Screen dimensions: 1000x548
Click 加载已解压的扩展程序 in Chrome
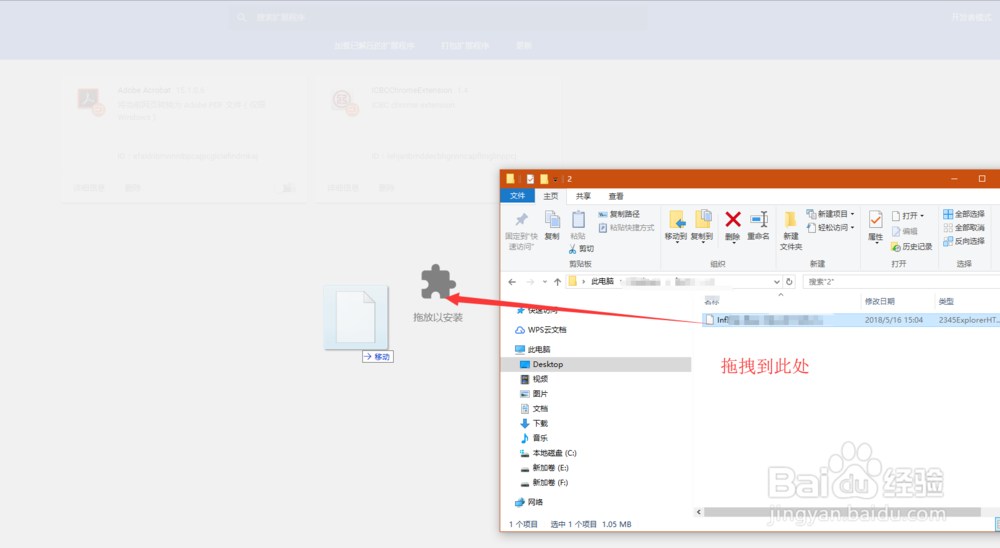(374, 46)
